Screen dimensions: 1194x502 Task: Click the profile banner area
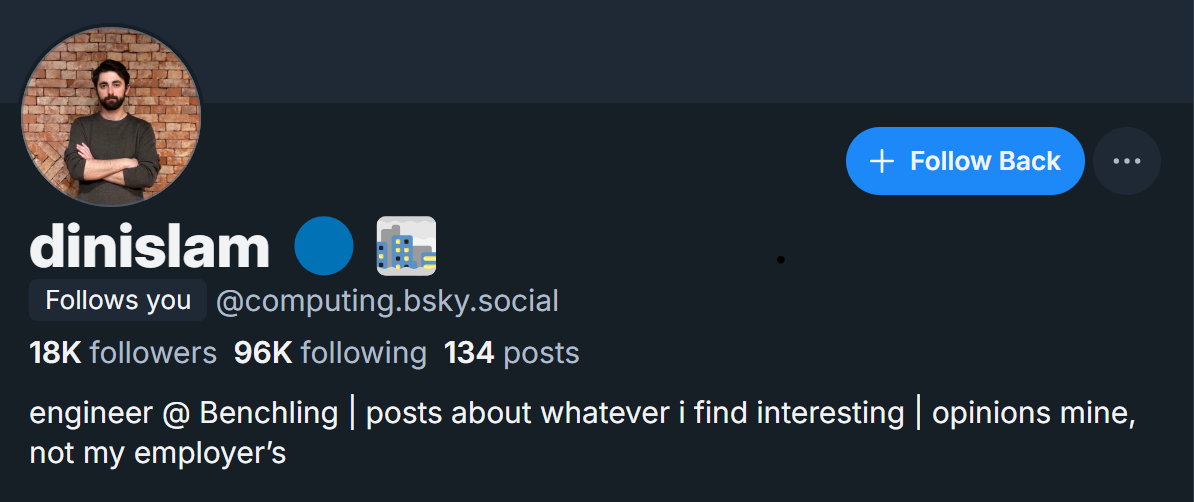[x=700, y=50]
